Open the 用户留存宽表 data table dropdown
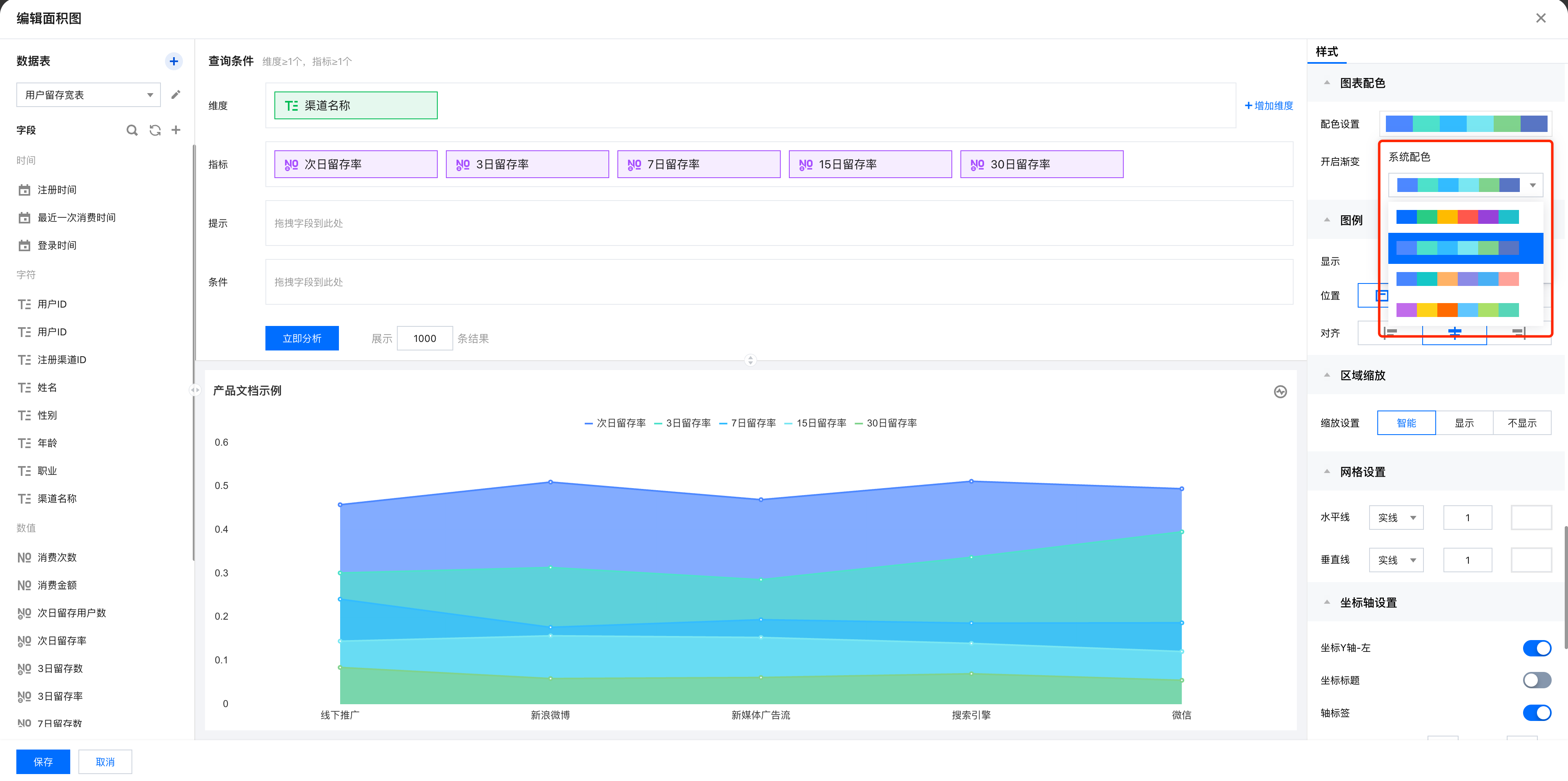Image resolution: width=1568 pixels, height=781 pixels. click(88, 95)
